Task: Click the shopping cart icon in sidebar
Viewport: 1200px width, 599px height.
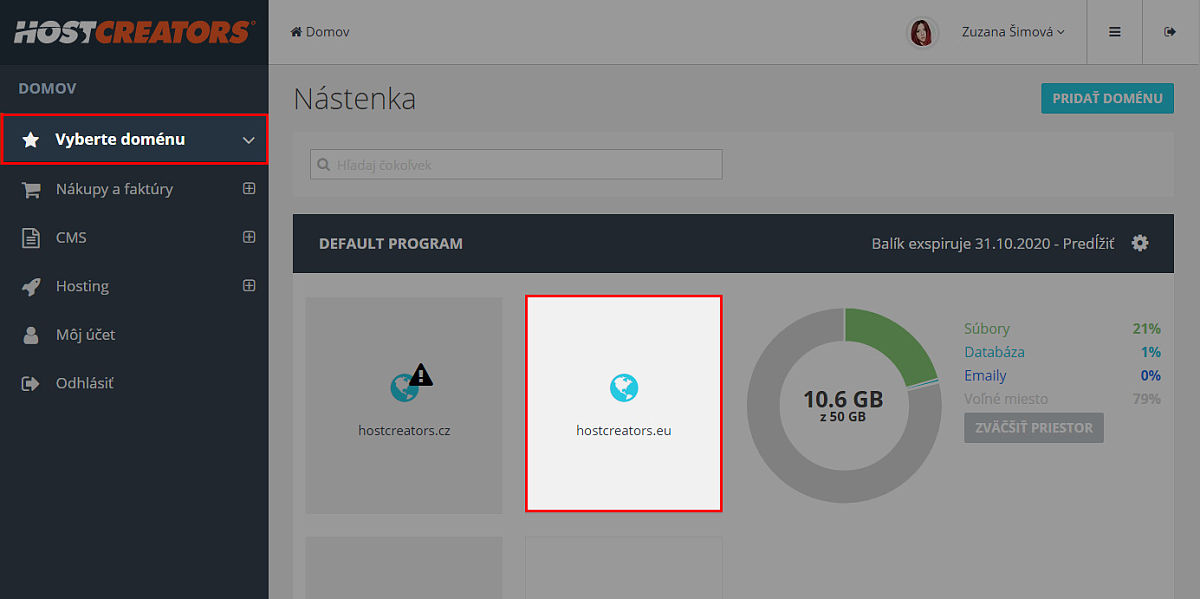Action: click(31, 190)
